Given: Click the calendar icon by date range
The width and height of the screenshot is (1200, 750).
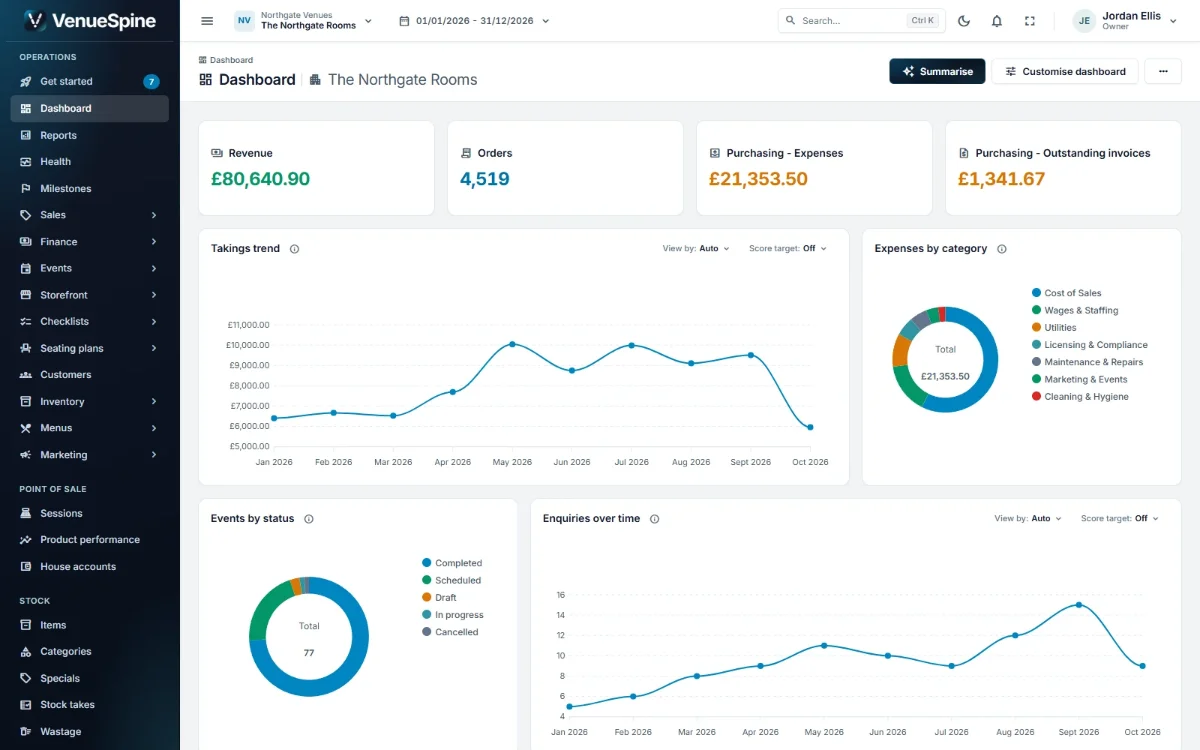Looking at the screenshot, I should (404, 20).
